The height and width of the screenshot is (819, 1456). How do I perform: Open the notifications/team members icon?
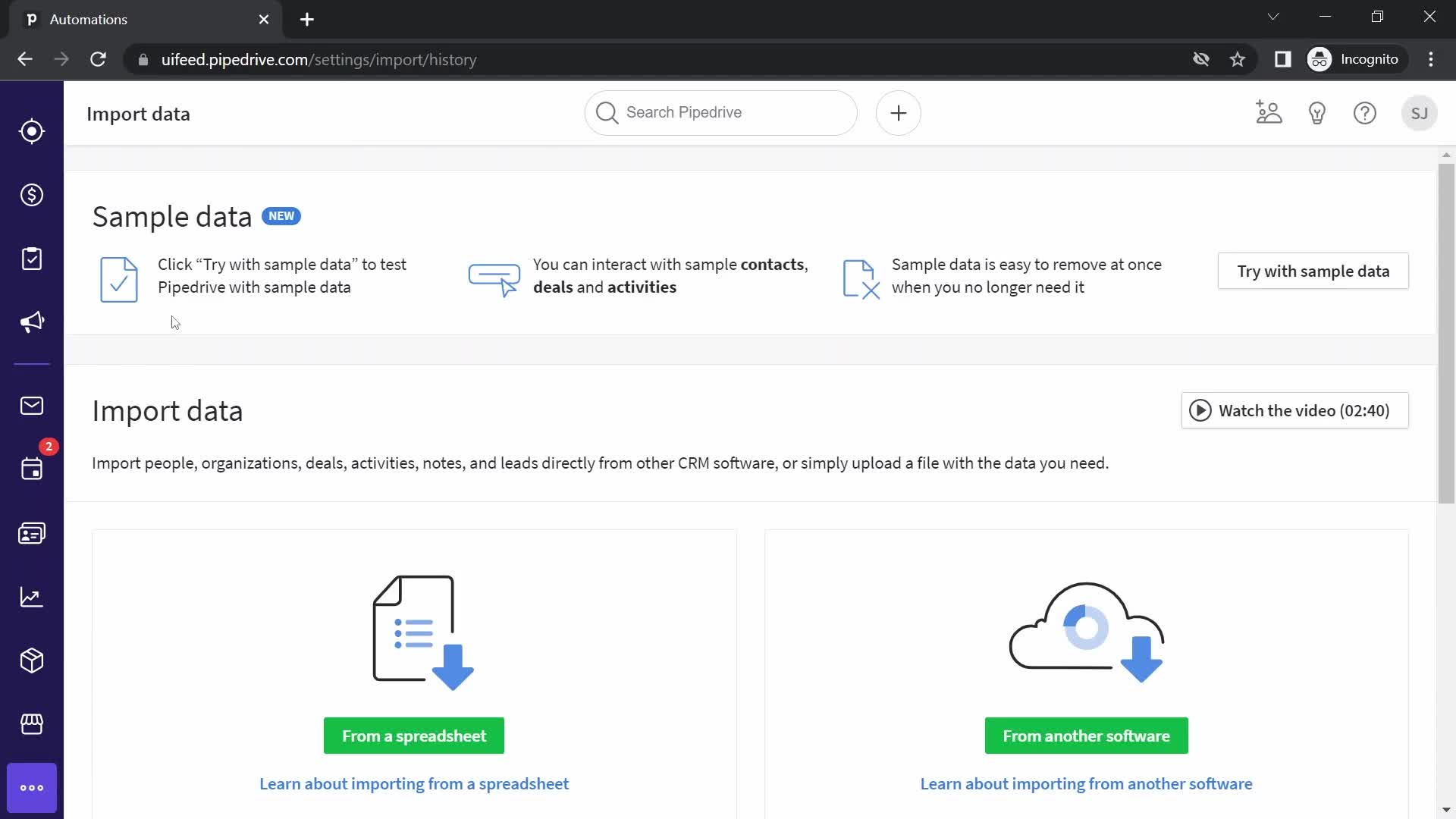[1269, 112]
